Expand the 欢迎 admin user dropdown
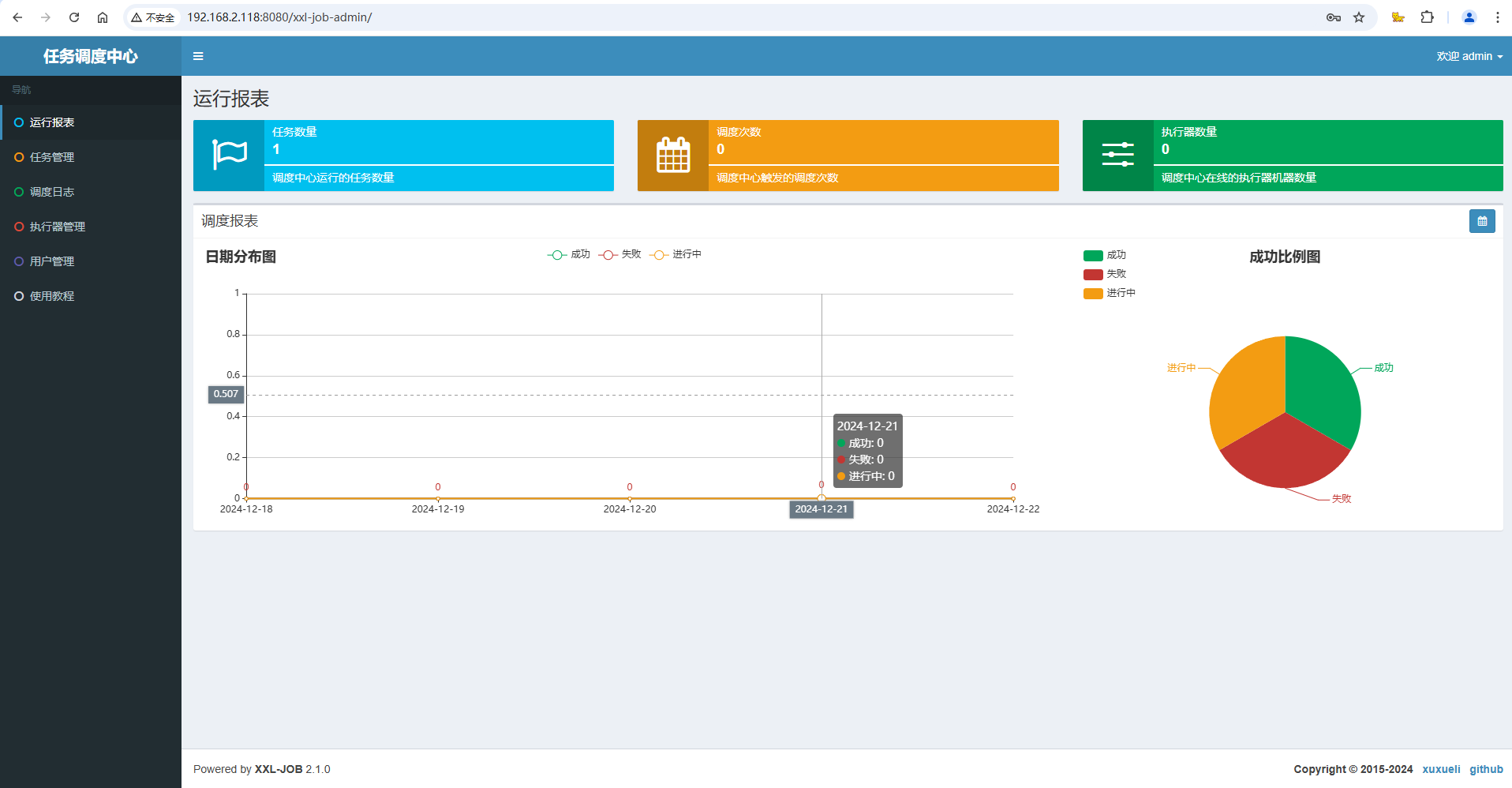Screen dimensions: 1512x788 (1469, 56)
